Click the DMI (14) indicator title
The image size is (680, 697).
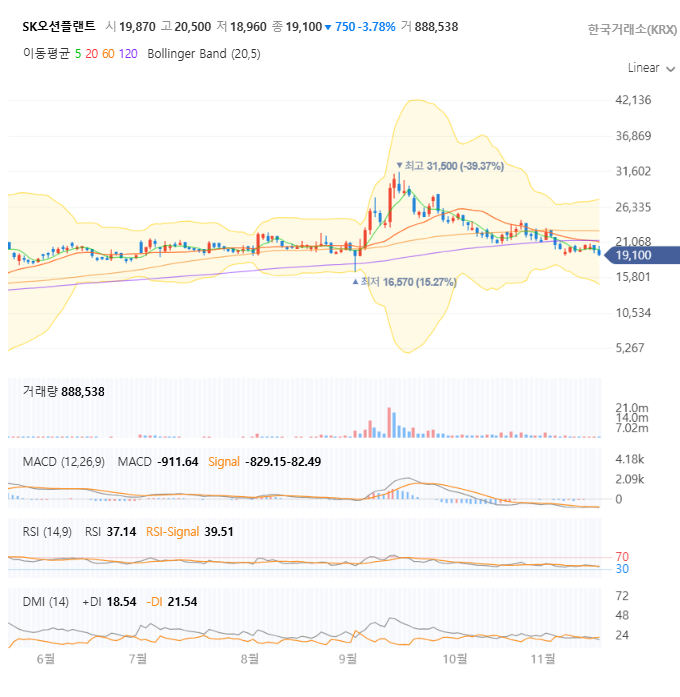(46, 602)
